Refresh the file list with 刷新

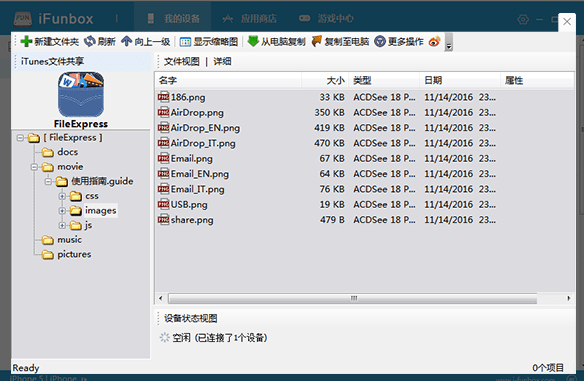coord(99,41)
